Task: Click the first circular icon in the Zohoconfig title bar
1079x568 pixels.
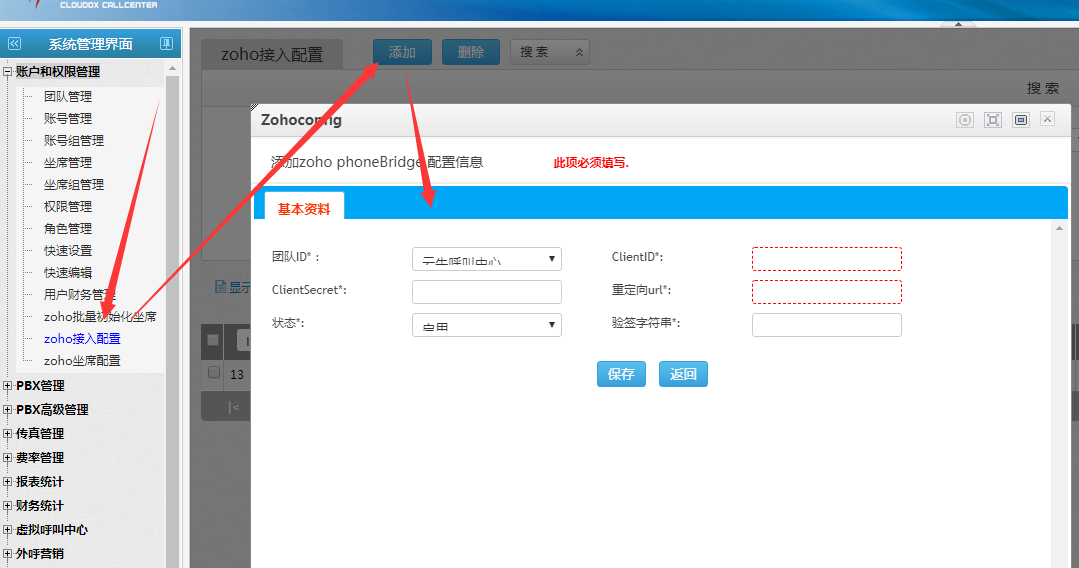Action: click(964, 120)
